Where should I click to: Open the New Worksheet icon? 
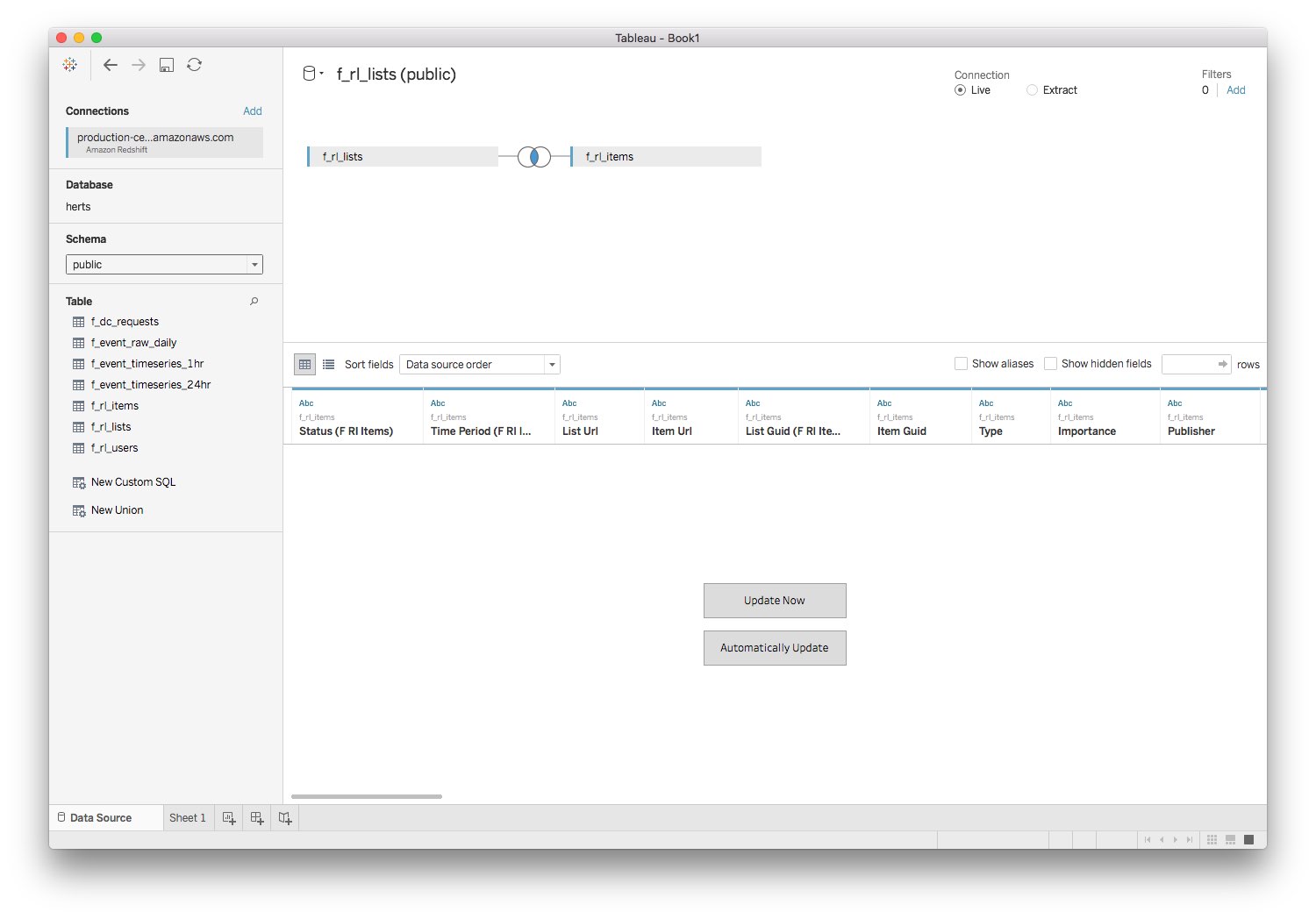[228, 817]
